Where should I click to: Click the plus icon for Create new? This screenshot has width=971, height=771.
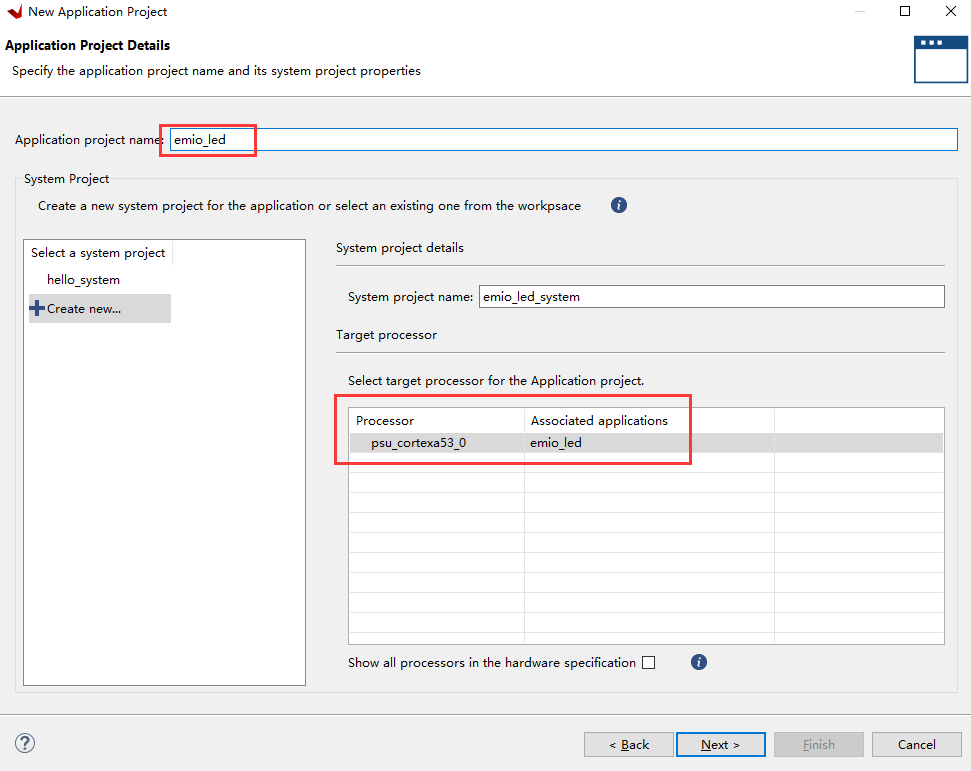(38, 308)
